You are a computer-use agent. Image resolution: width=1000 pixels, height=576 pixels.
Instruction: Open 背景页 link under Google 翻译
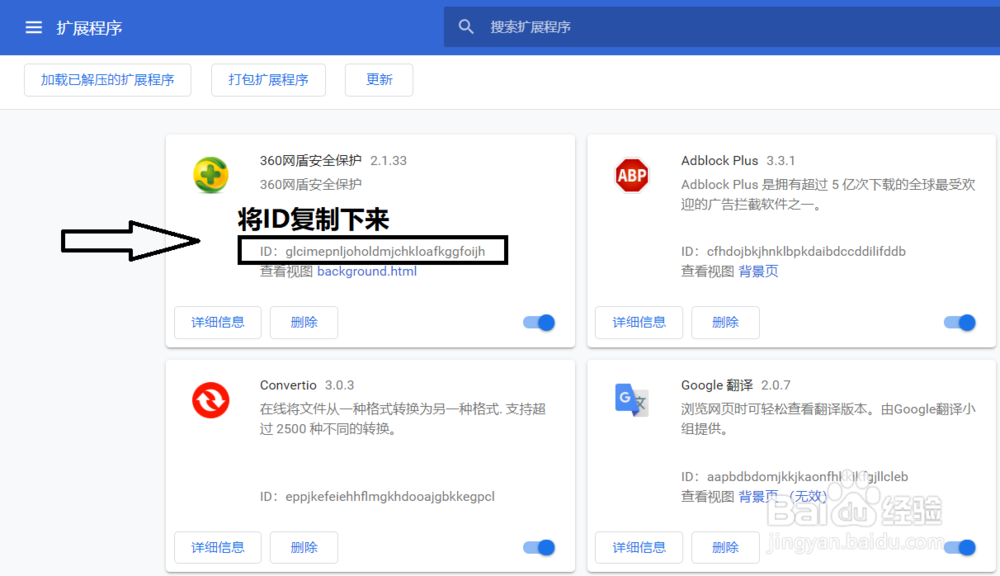783,496
